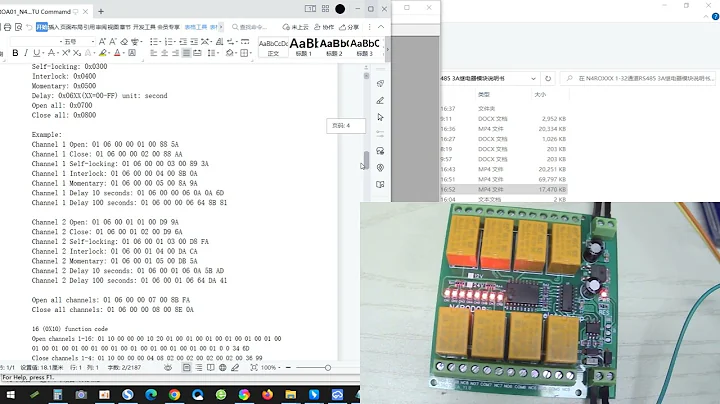This screenshot has height=404, width=720.
Task: Switch to web layout view
Action: point(223,367)
